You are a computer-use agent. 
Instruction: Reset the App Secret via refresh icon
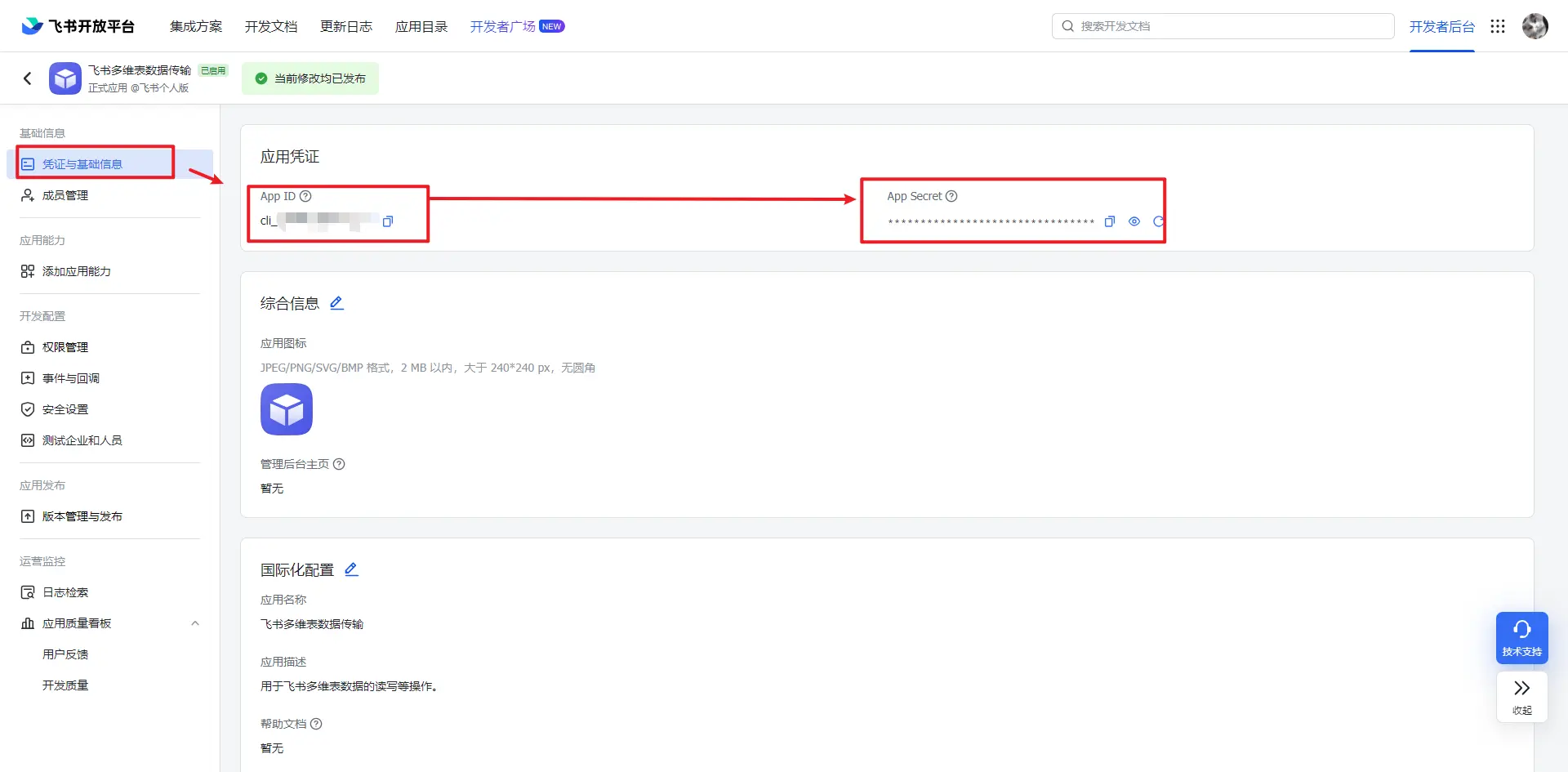(1158, 221)
